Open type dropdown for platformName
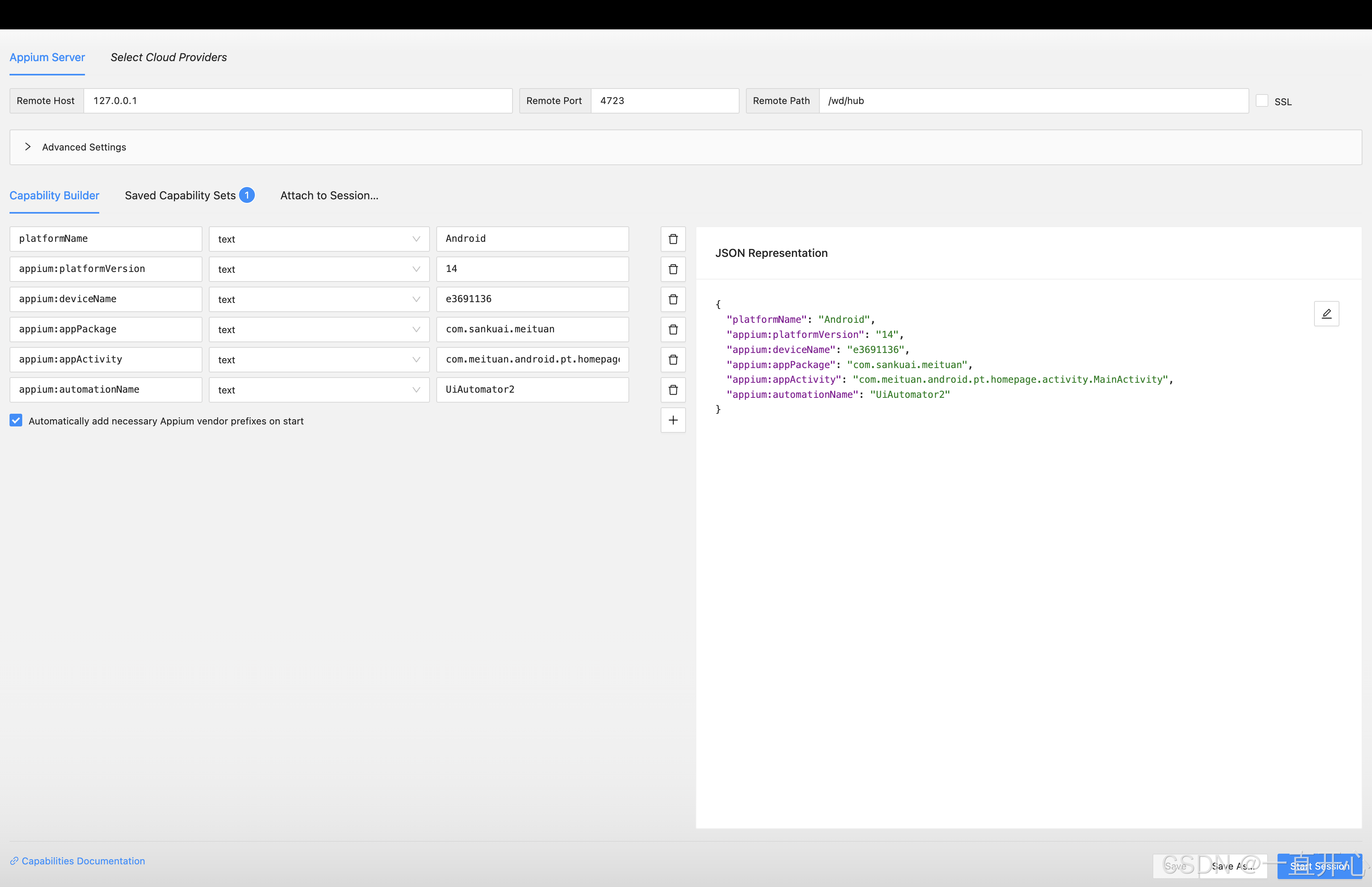The width and height of the screenshot is (1372, 887). pyautogui.click(x=318, y=239)
